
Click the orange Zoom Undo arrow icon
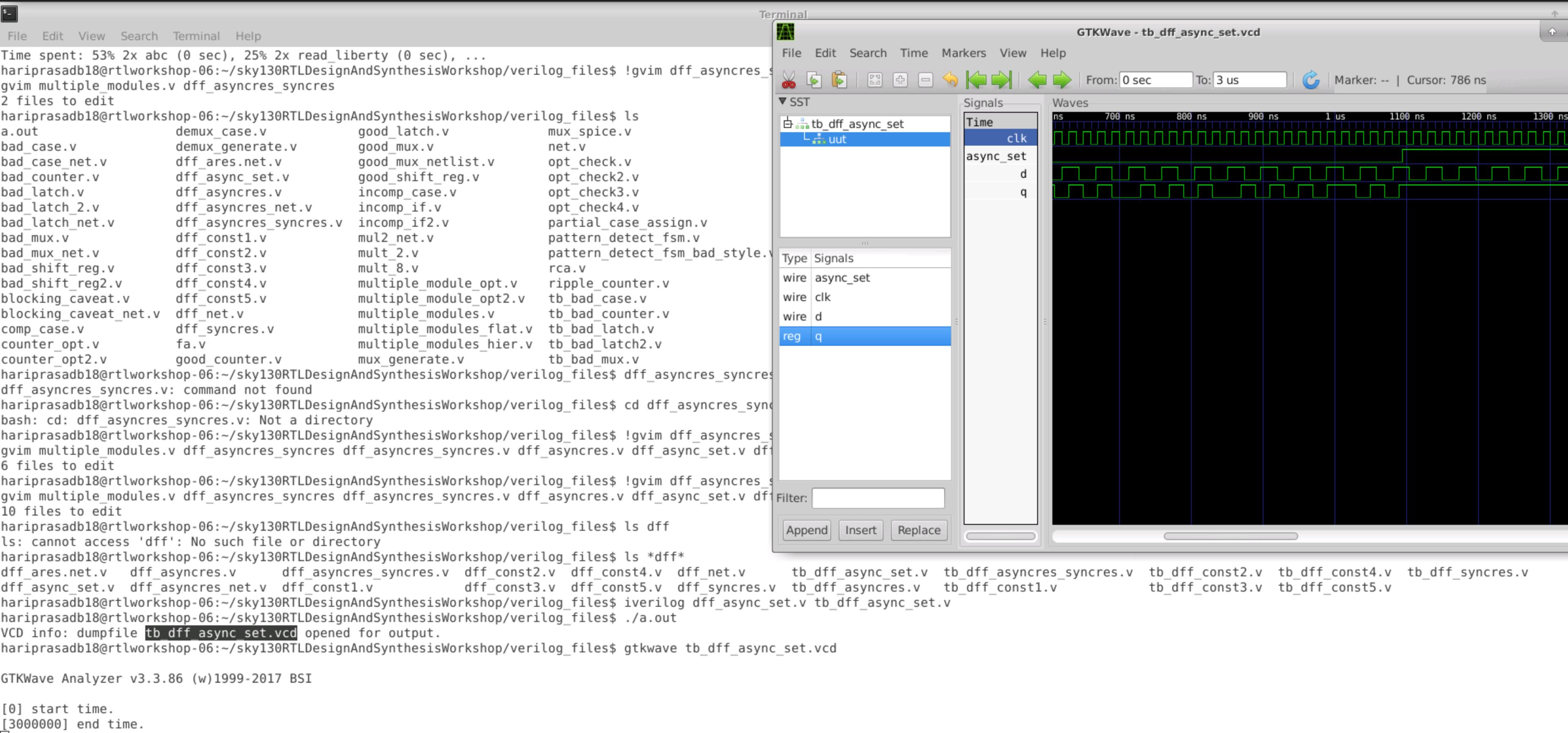(950, 80)
